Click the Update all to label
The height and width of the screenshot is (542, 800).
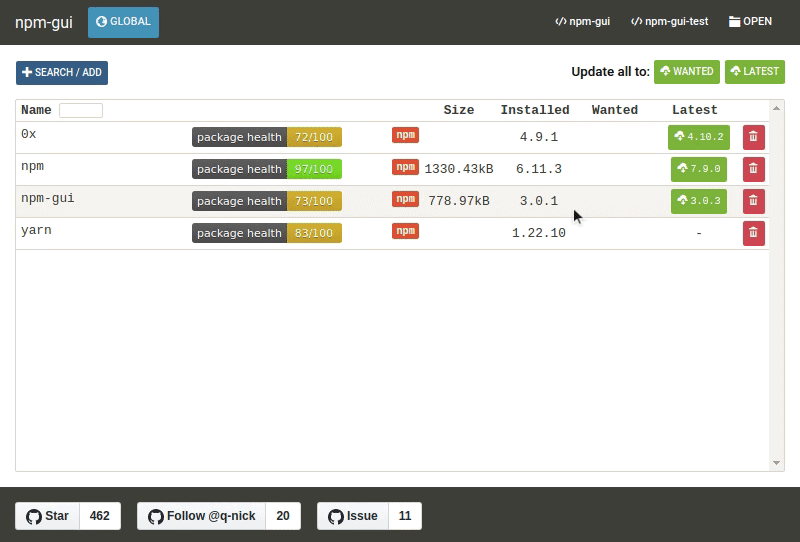pos(610,71)
